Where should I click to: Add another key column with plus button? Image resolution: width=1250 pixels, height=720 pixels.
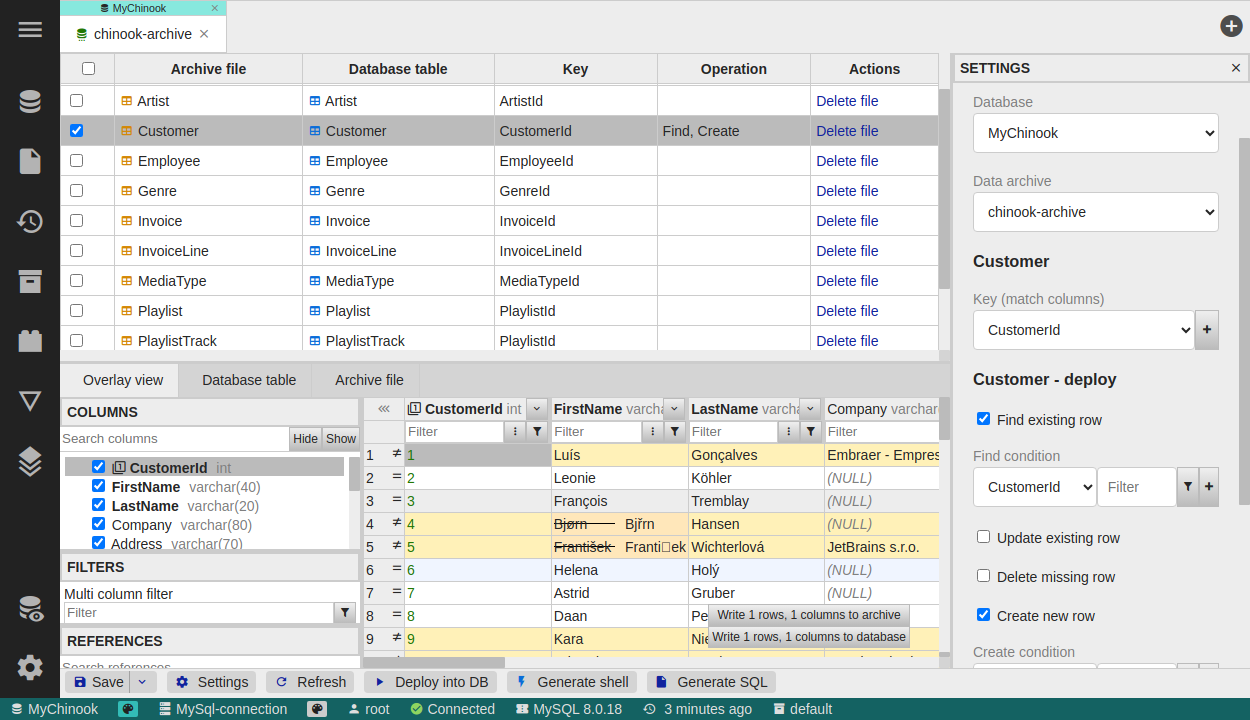[x=1207, y=330]
